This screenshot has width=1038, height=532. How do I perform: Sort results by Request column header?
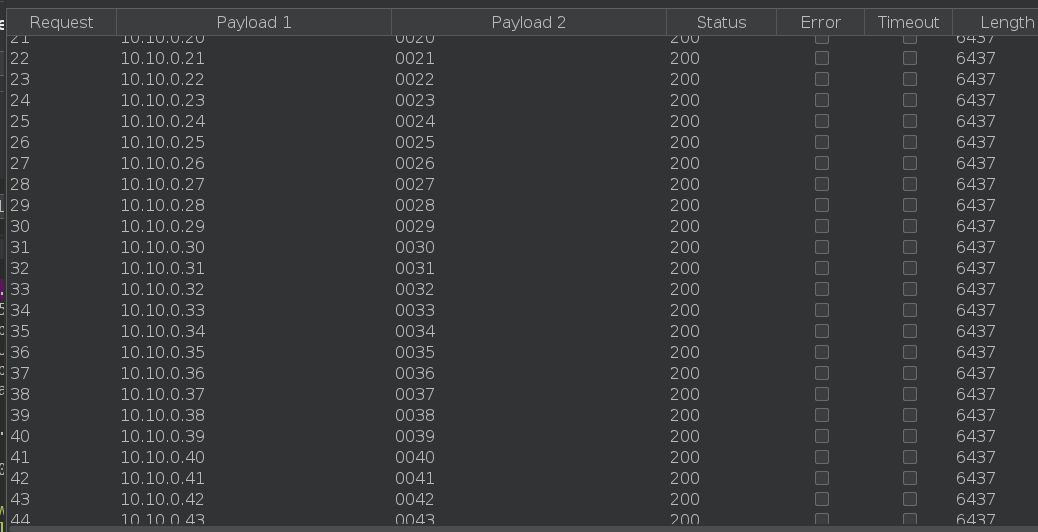[62, 22]
